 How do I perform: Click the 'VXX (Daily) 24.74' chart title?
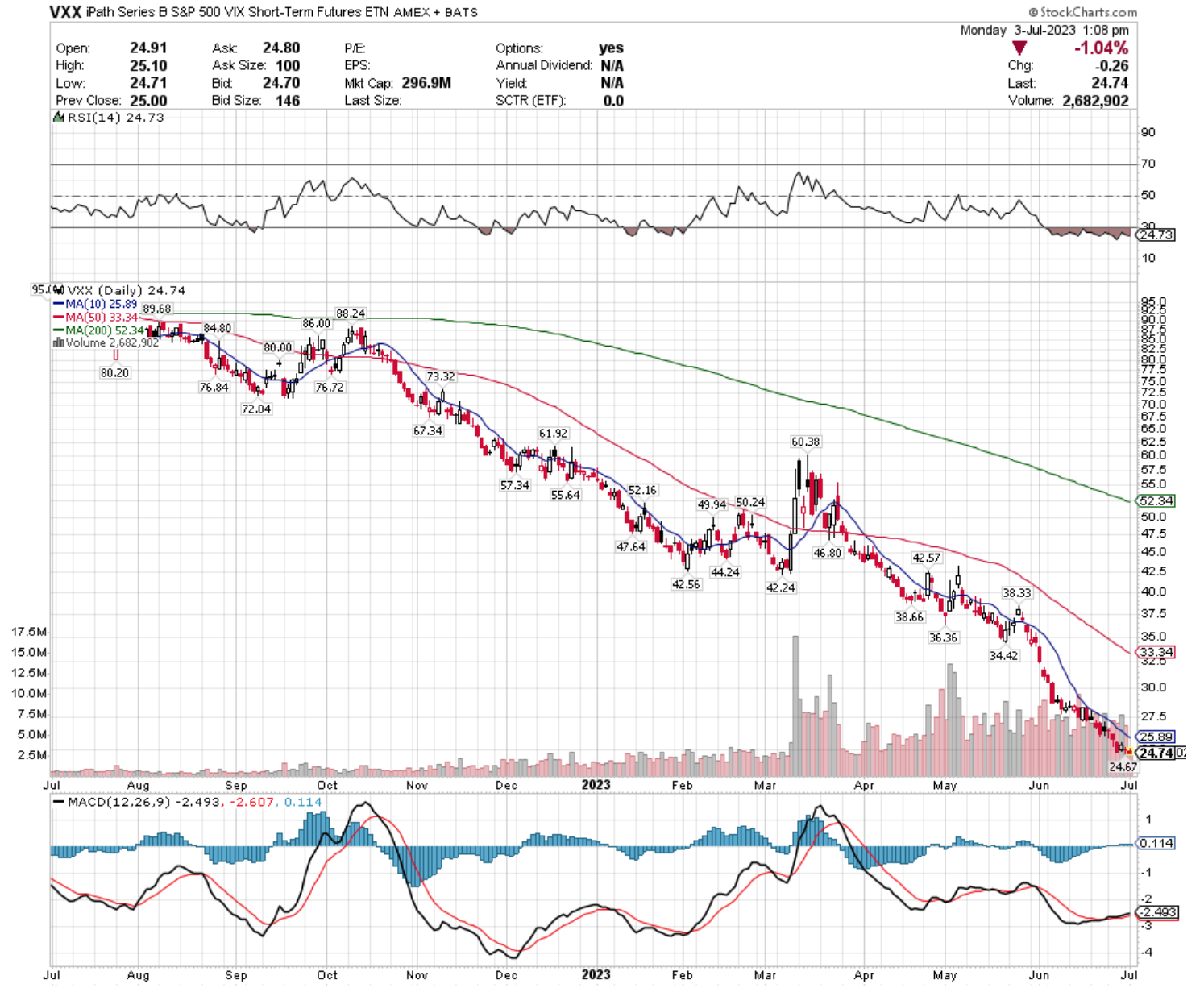click(127, 290)
